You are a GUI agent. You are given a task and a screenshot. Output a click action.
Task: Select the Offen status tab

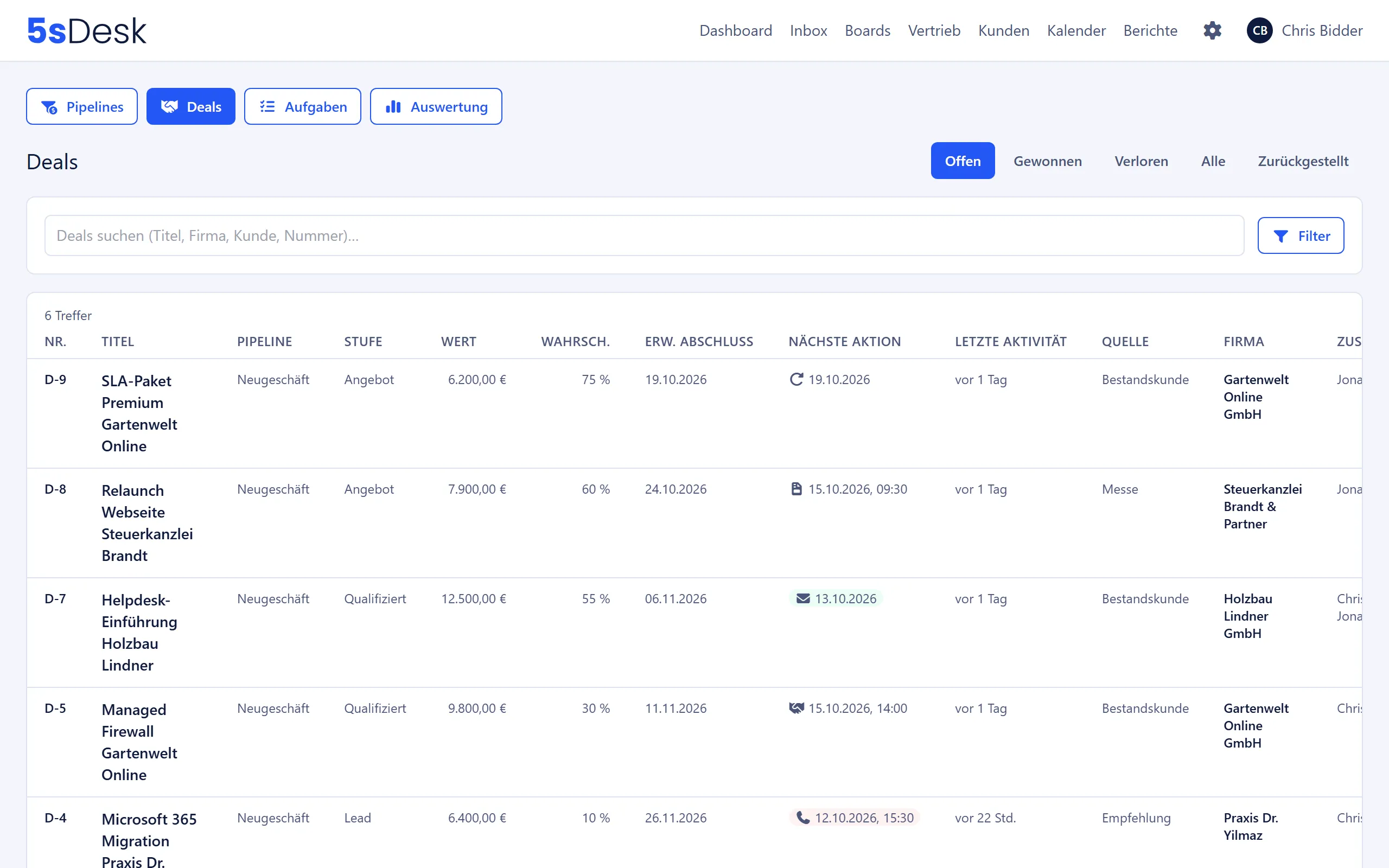click(x=963, y=161)
